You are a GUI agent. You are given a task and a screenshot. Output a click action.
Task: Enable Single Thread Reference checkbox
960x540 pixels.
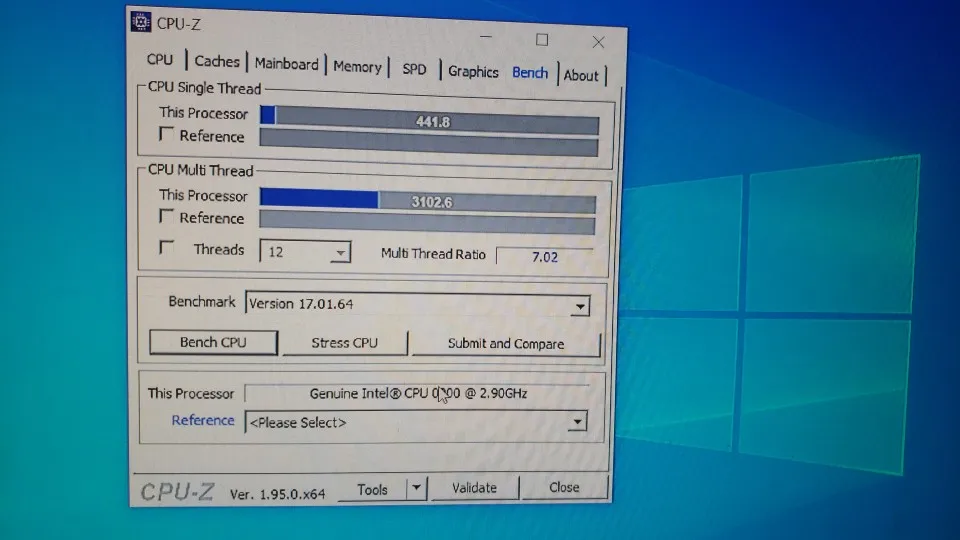tap(166, 133)
